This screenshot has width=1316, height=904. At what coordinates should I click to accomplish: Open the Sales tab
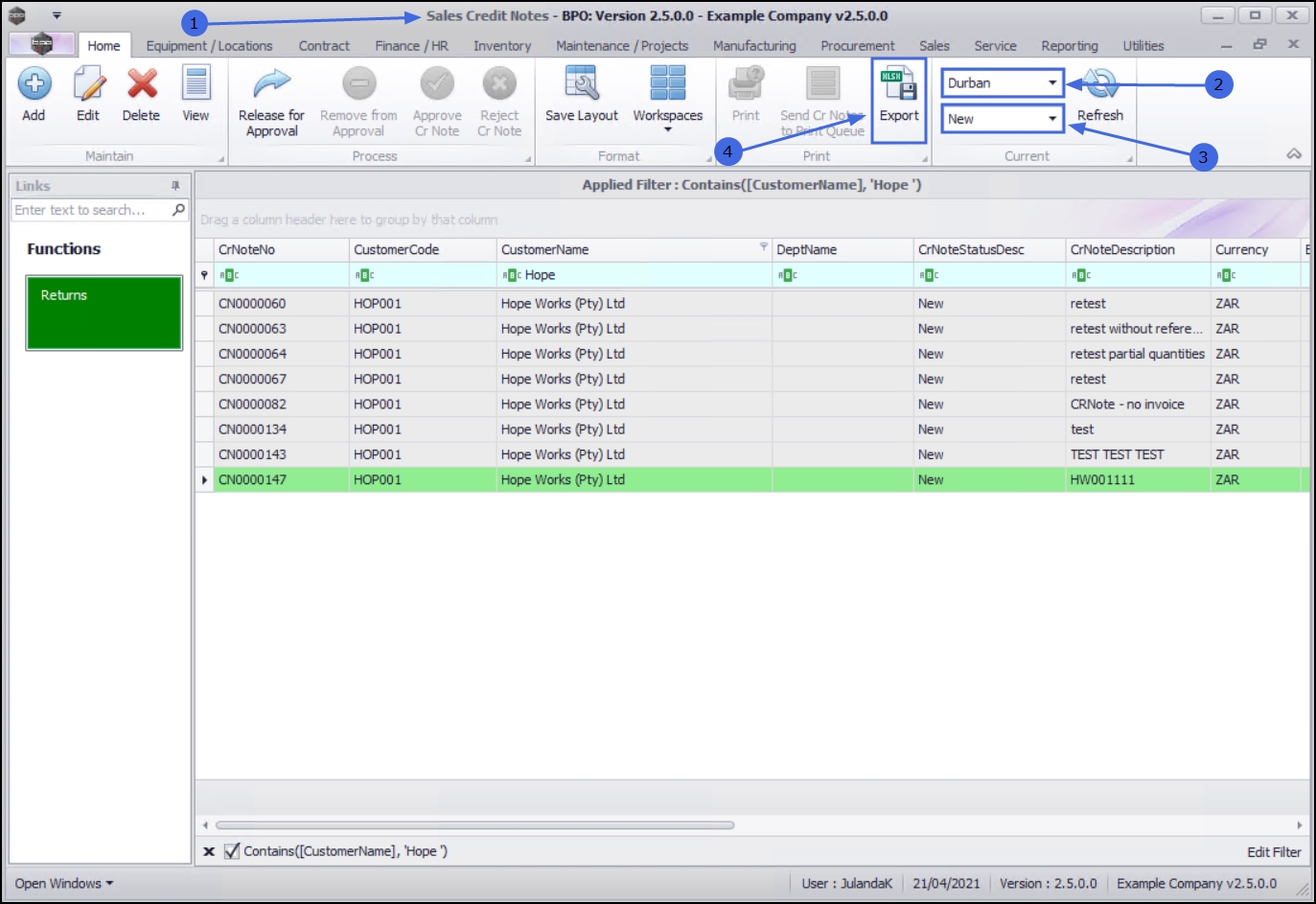(935, 46)
